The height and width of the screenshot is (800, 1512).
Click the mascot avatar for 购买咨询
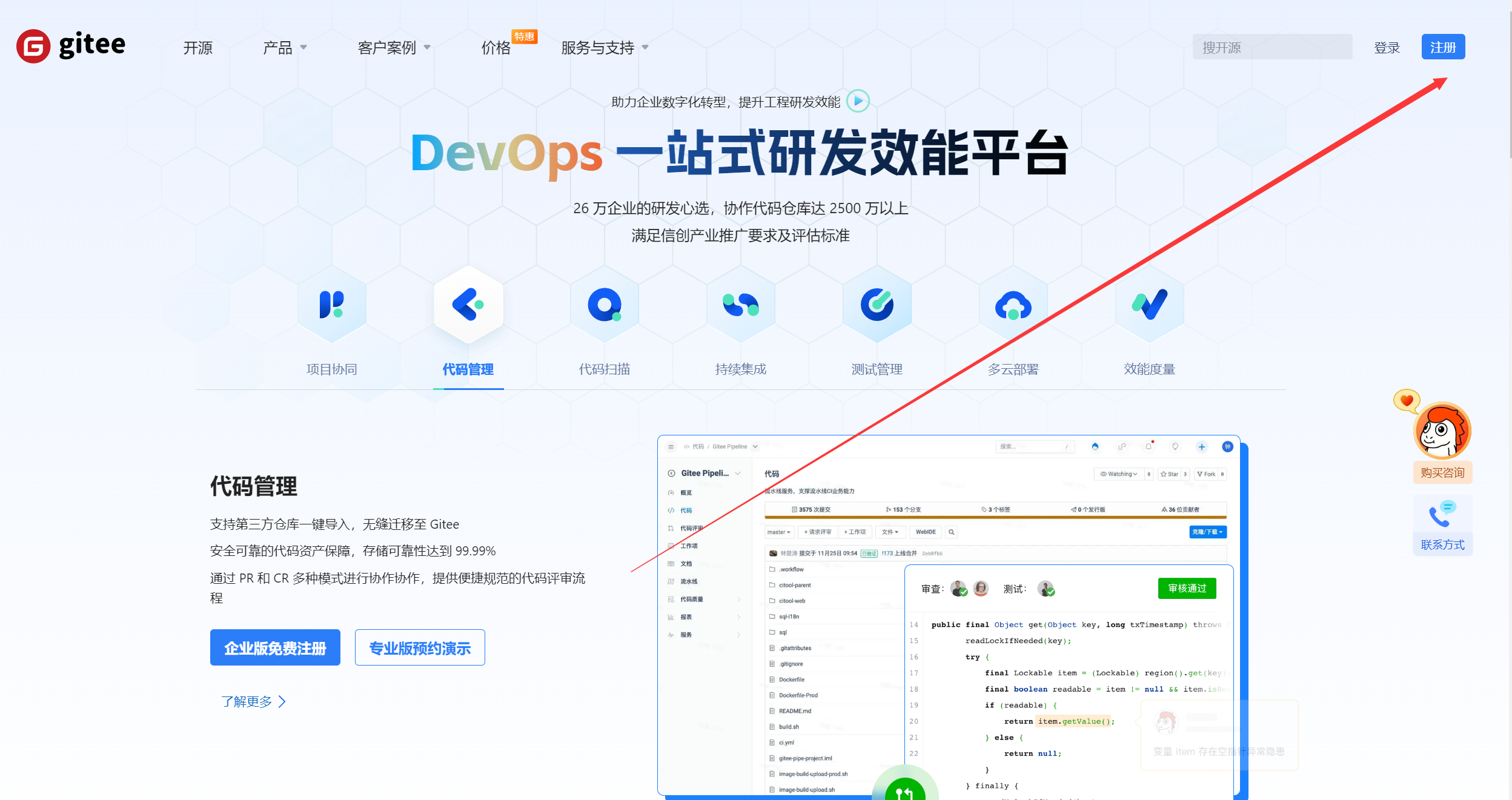pos(1442,431)
